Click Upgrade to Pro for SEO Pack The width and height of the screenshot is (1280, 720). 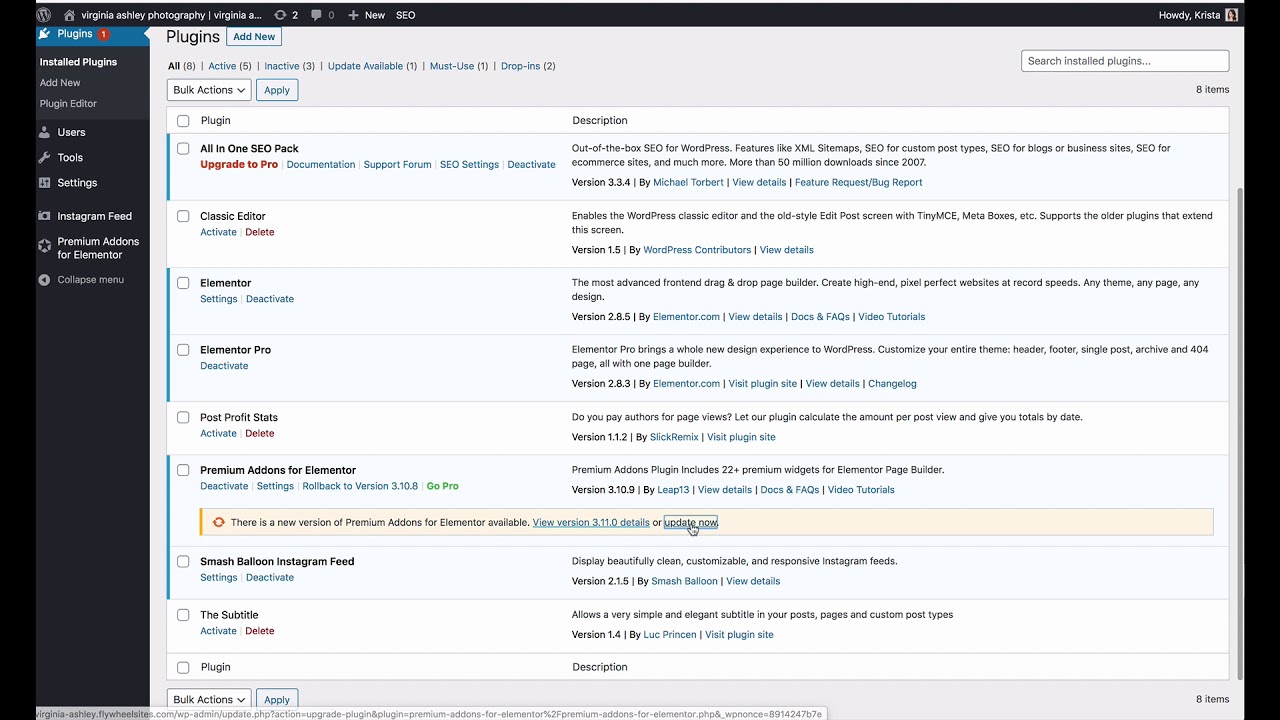coord(239,165)
